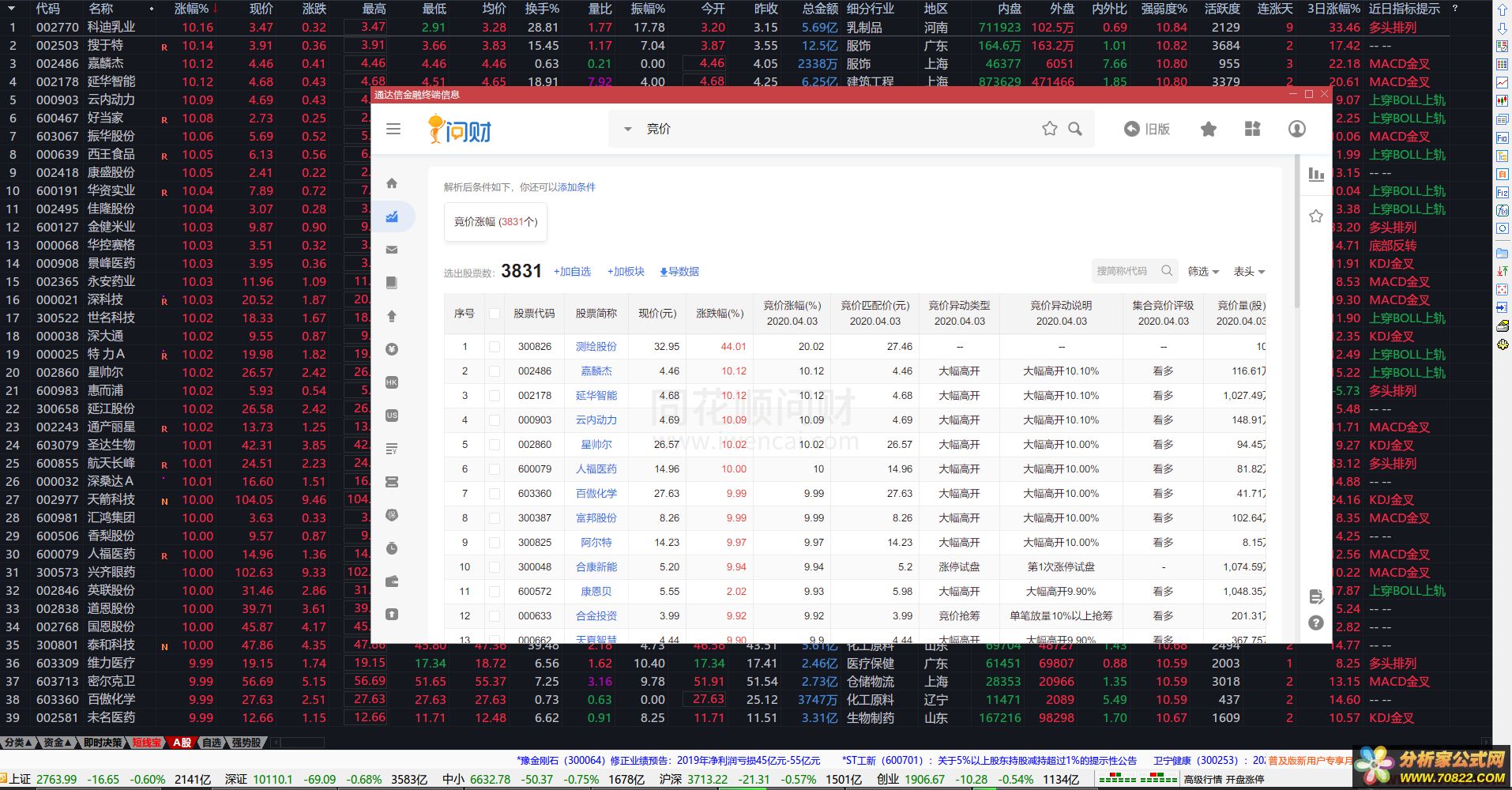Switch to the 自选 tab
Screen dimensions: 1512x790
(x=212, y=743)
